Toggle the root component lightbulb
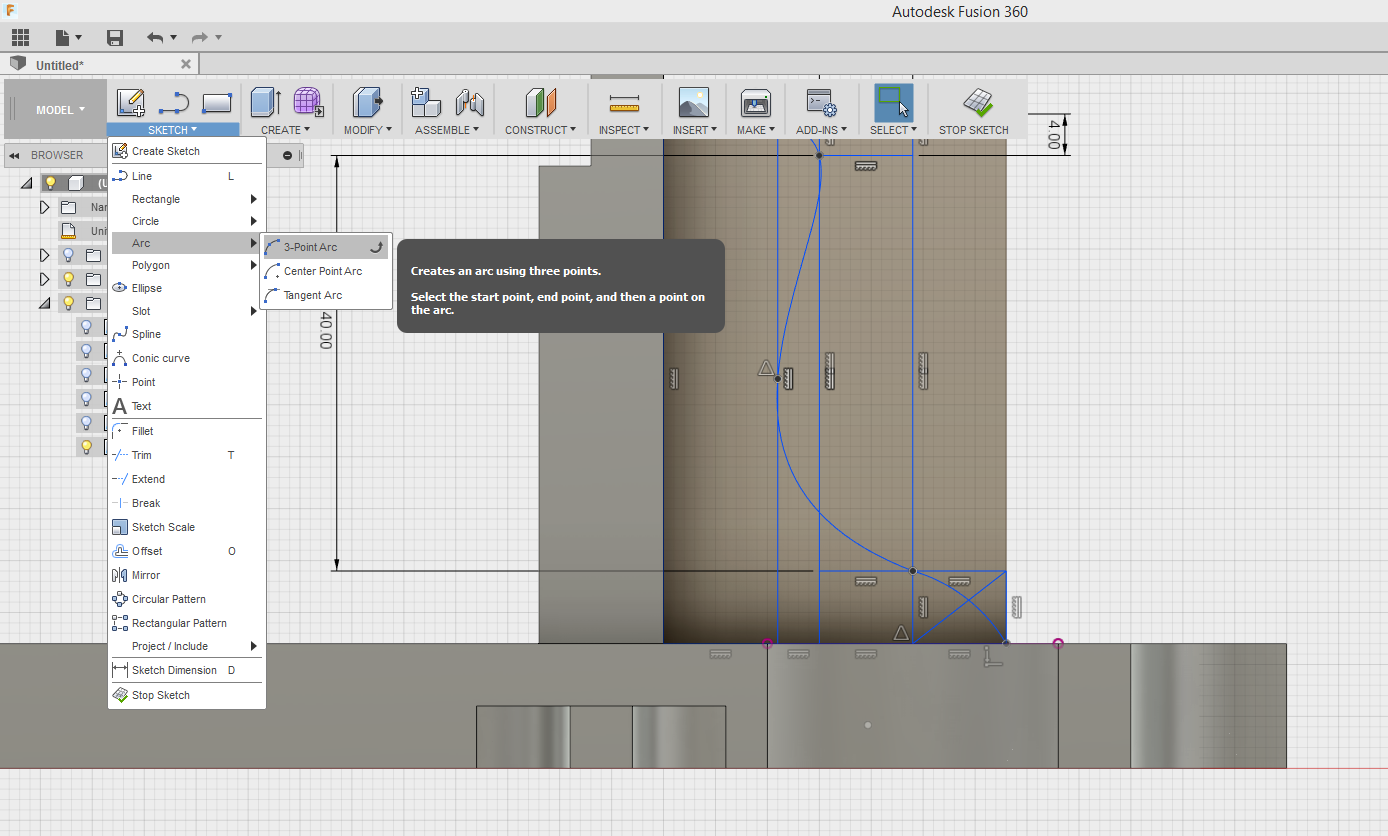Screen dimensions: 1388x836 click(50, 183)
